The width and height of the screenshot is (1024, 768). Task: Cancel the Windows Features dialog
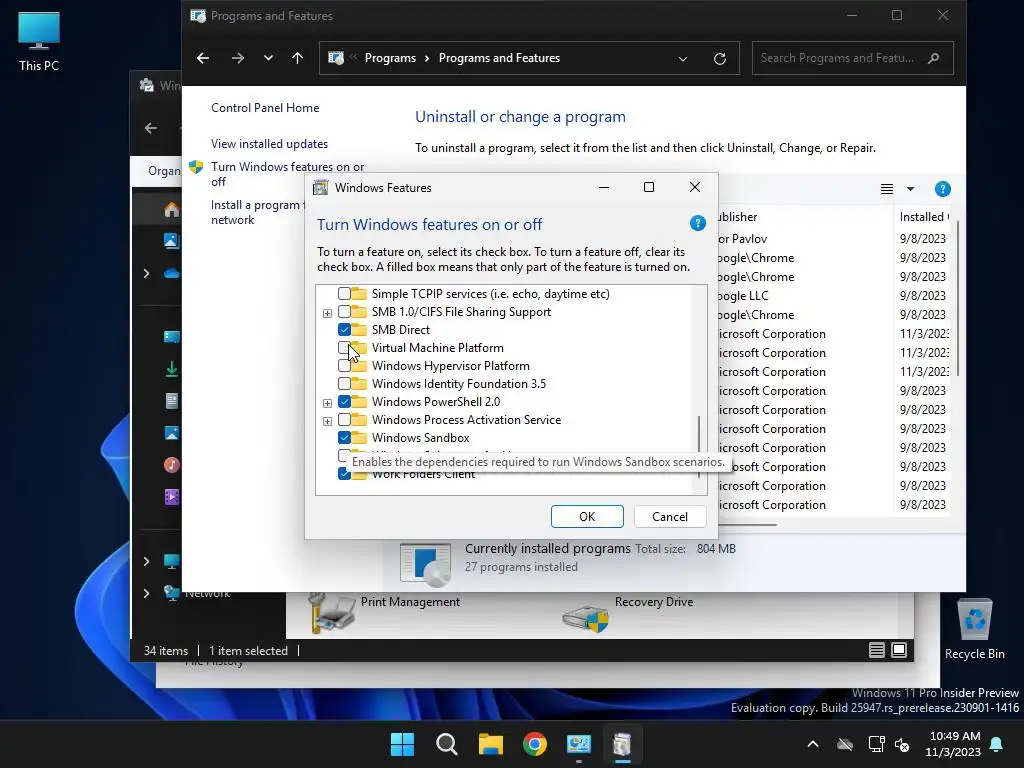point(670,517)
